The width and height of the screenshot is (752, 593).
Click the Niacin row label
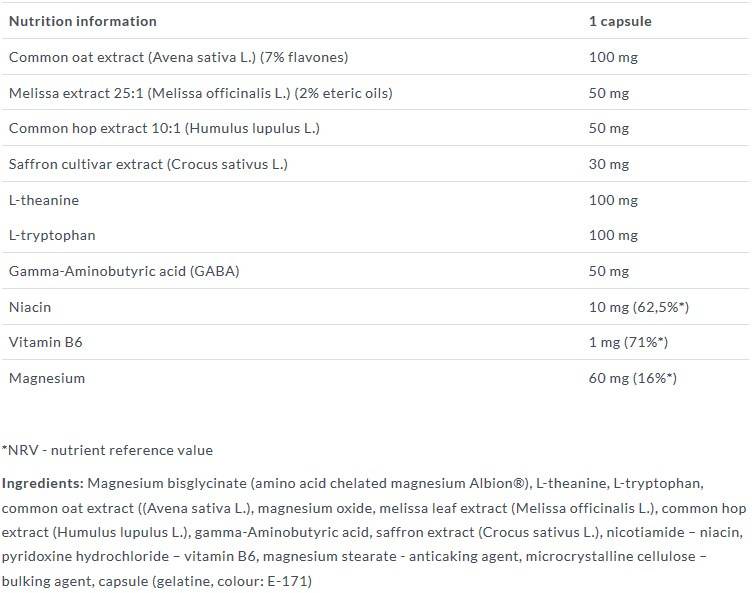pos(30,307)
